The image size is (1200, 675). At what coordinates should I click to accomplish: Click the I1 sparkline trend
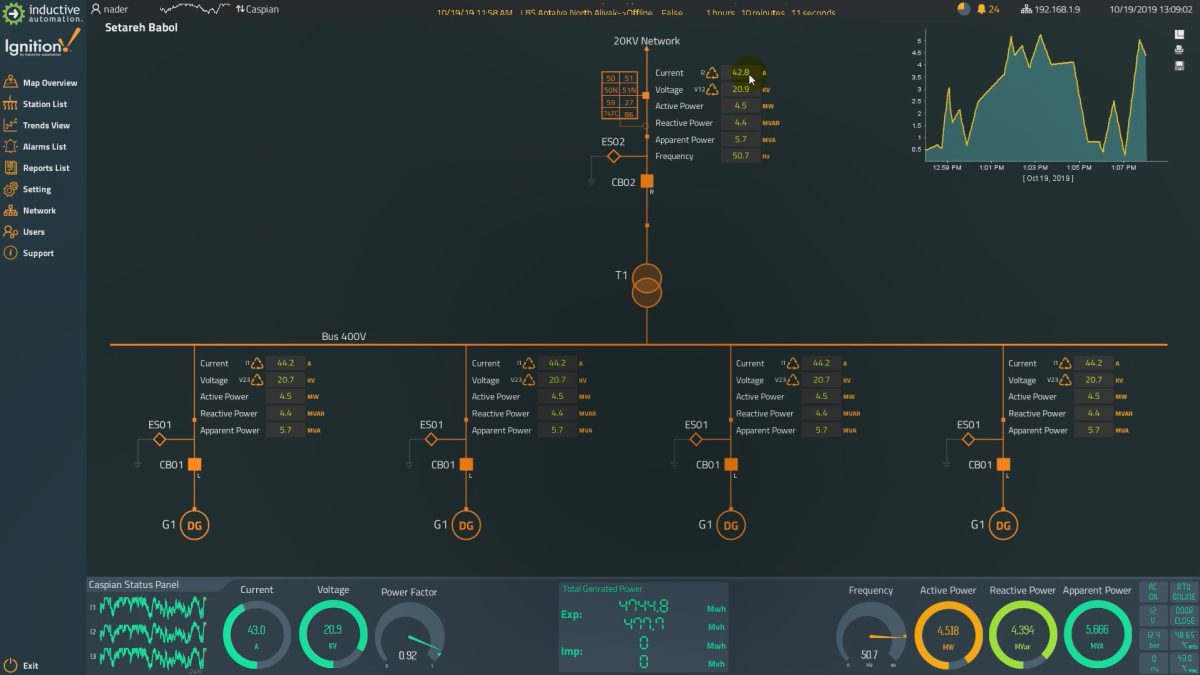(x=153, y=607)
